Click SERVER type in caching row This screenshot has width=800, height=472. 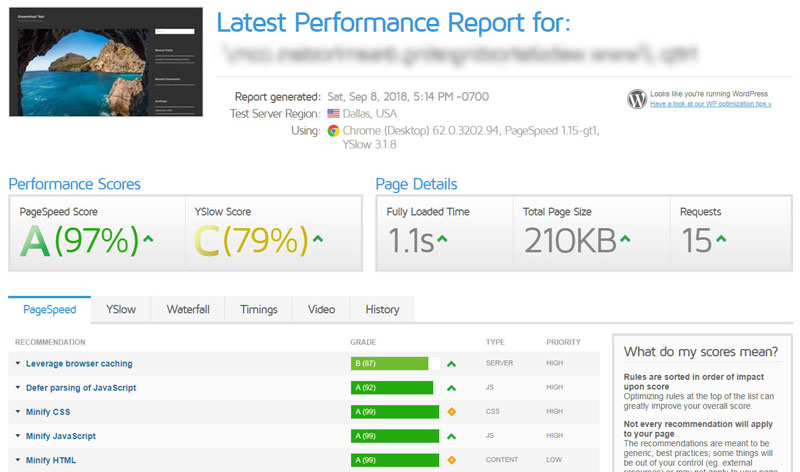pos(499,363)
